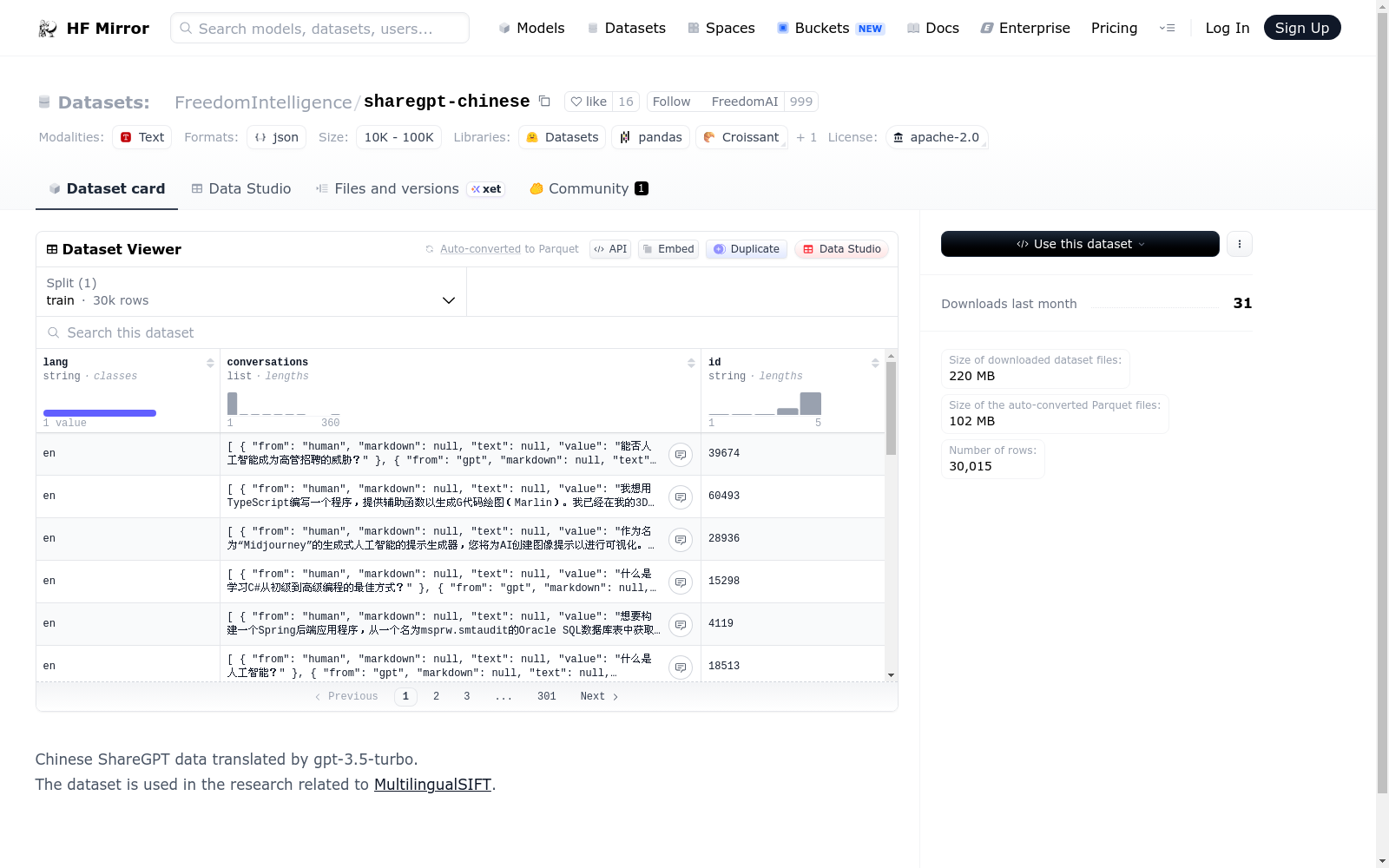Click the Sign Up button
This screenshot has height=868, width=1389.
pos(1302,28)
